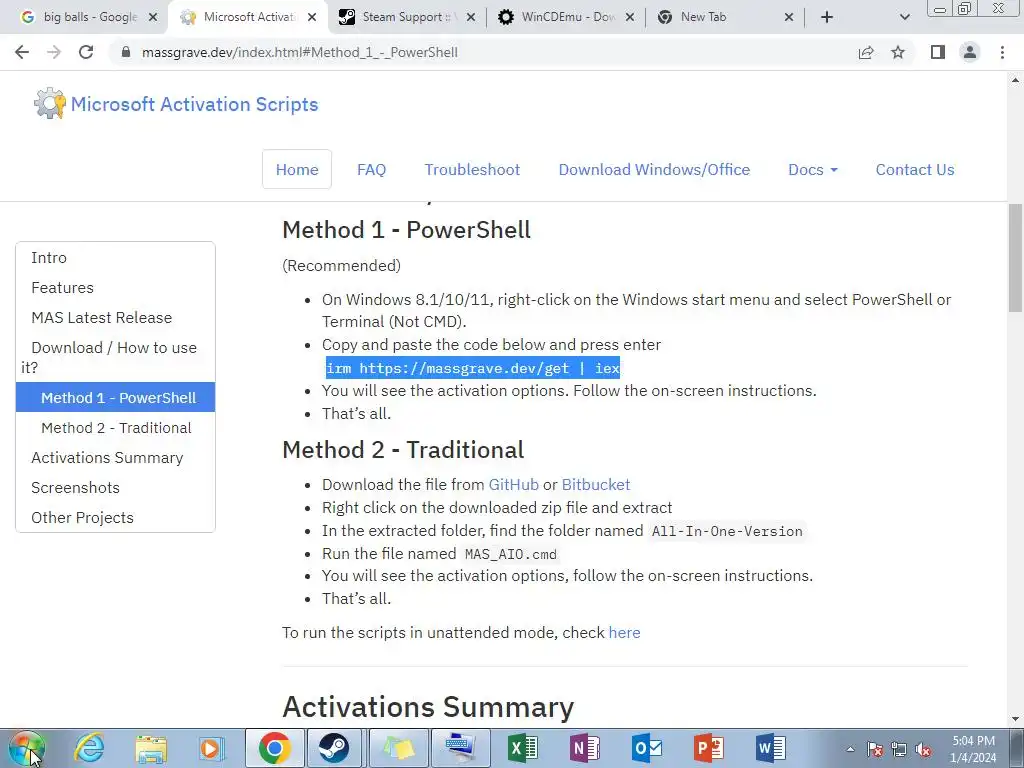Image resolution: width=1024 pixels, height=768 pixels.
Task: Open Sticky Notes taskbar icon
Action: [x=399, y=748]
